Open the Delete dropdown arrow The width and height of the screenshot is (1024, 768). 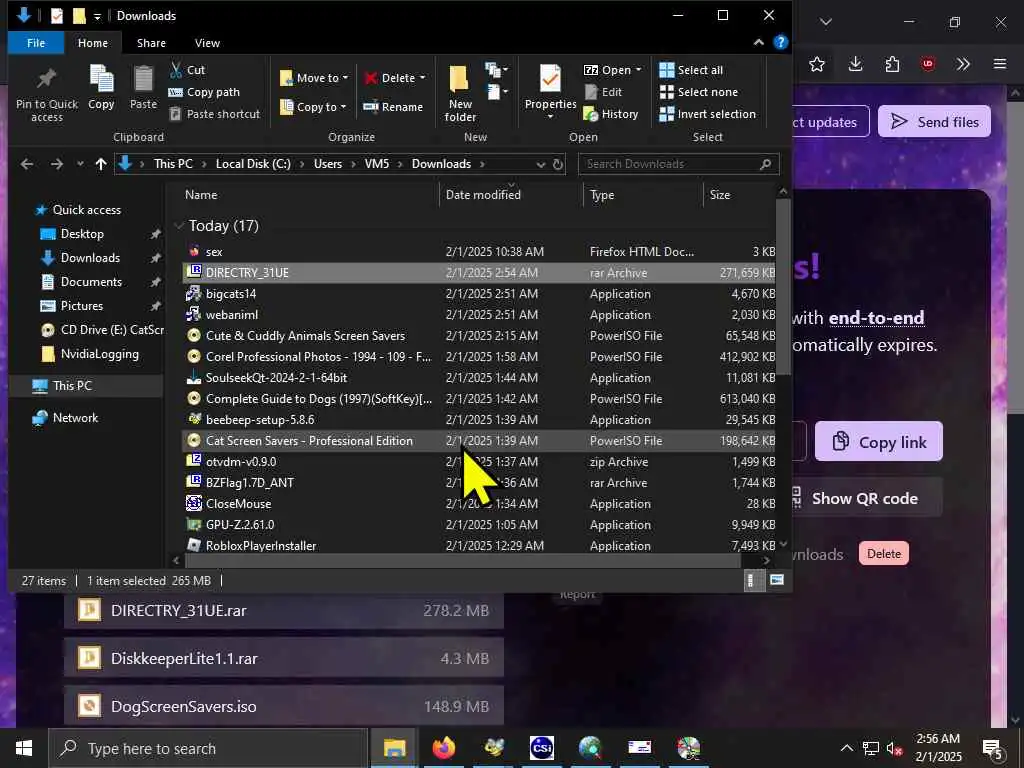click(x=423, y=78)
